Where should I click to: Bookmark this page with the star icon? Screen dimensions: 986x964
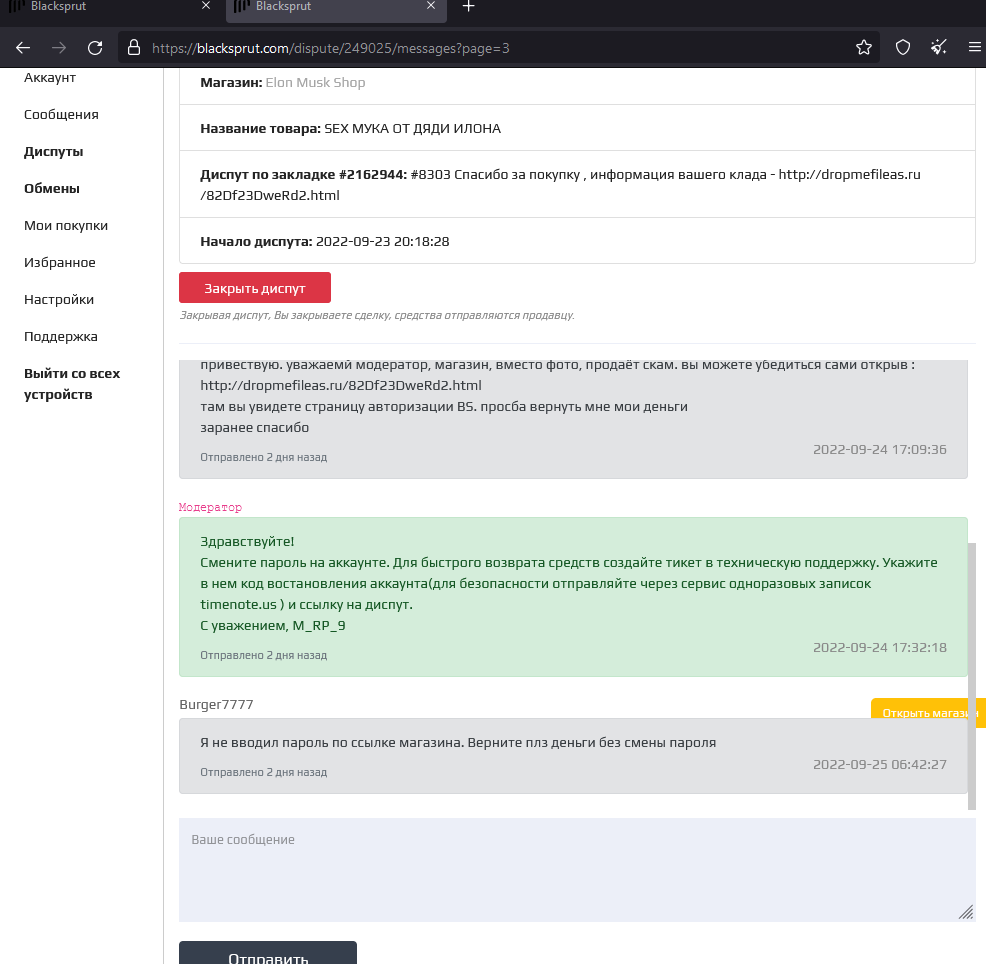(864, 48)
